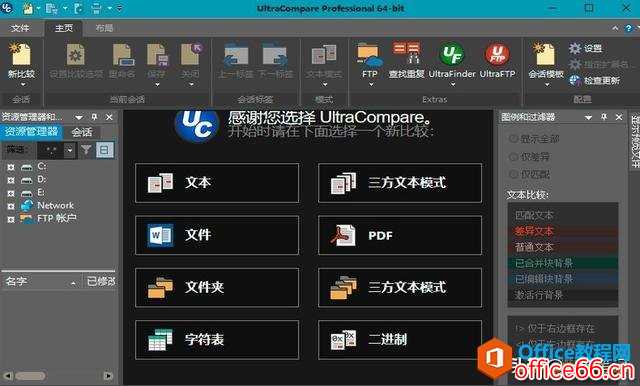Open the FTP ribbon icon
Screen dimensions: 640x386
(x=370, y=55)
